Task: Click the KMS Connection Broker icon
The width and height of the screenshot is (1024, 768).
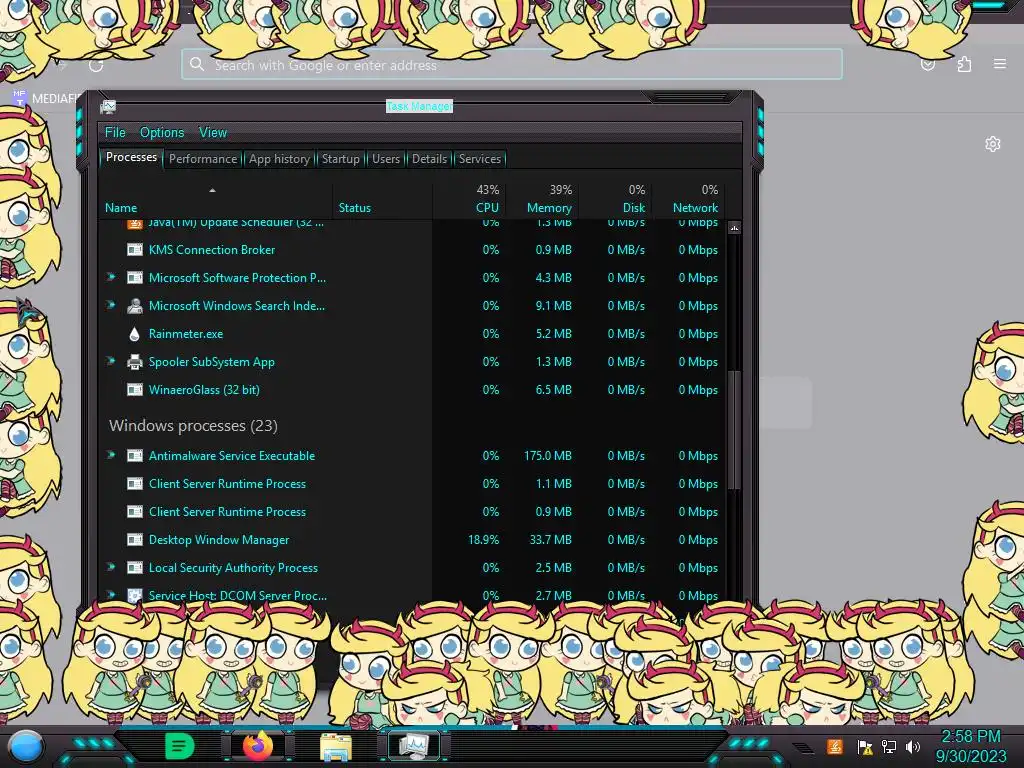Action: [135, 249]
